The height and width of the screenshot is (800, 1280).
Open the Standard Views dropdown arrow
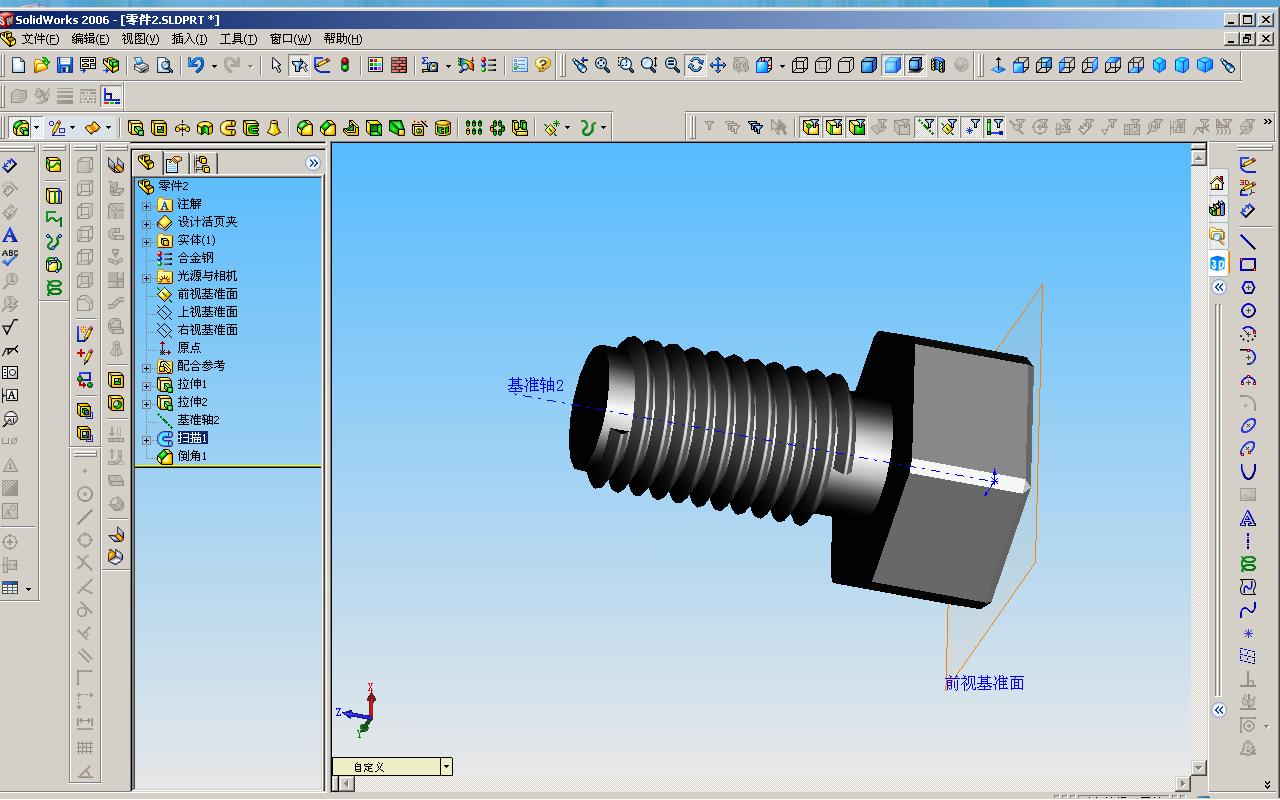click(x=782, y=66)
